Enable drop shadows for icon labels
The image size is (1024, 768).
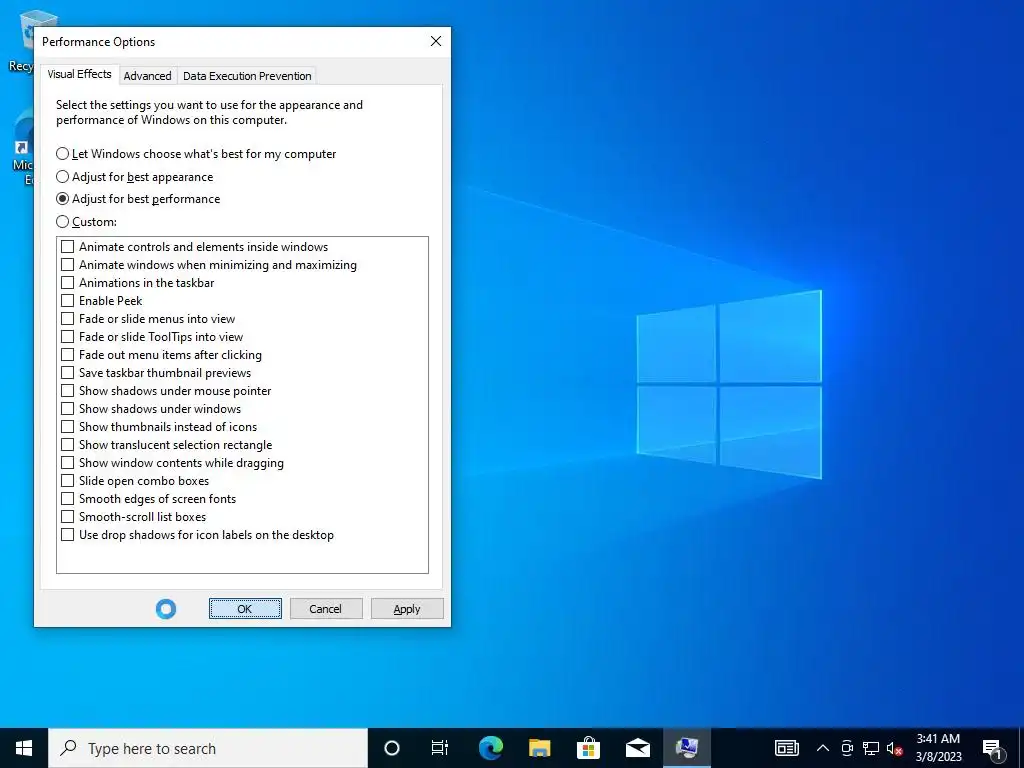coord(67,535)
